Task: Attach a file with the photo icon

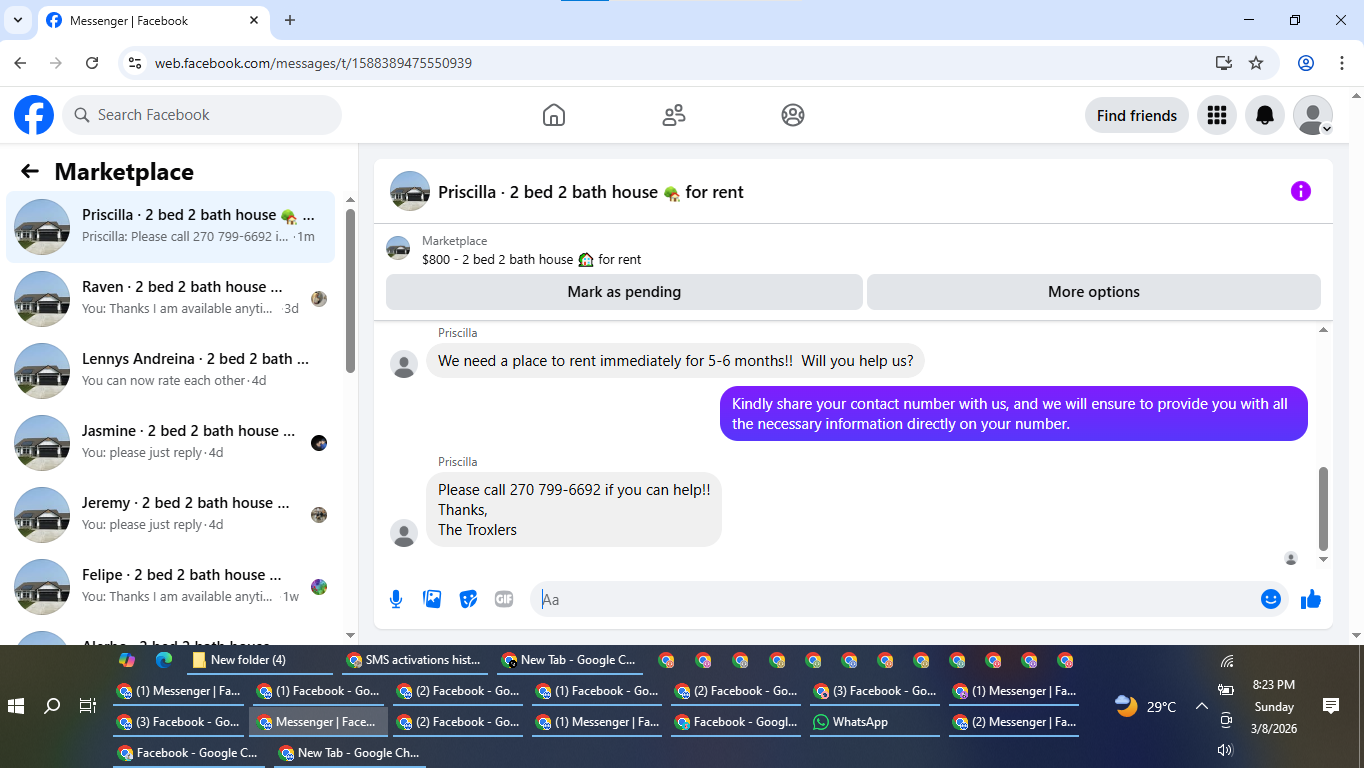Action: (x=432, y=599)
